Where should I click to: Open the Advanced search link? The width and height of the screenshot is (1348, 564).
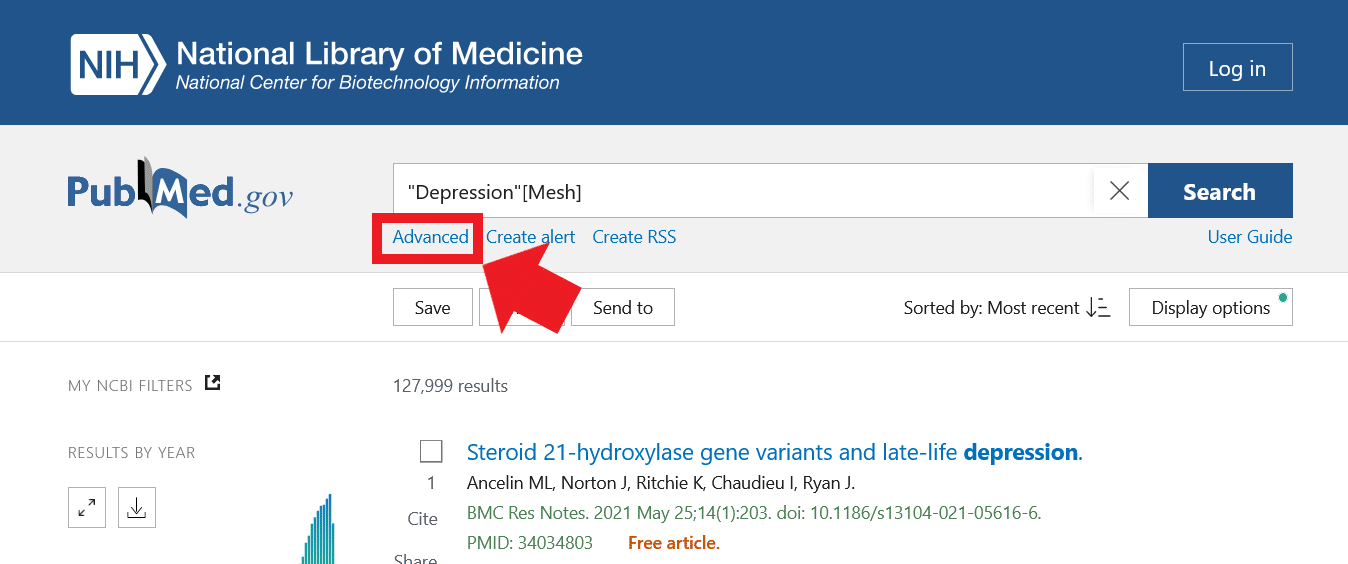430,237
